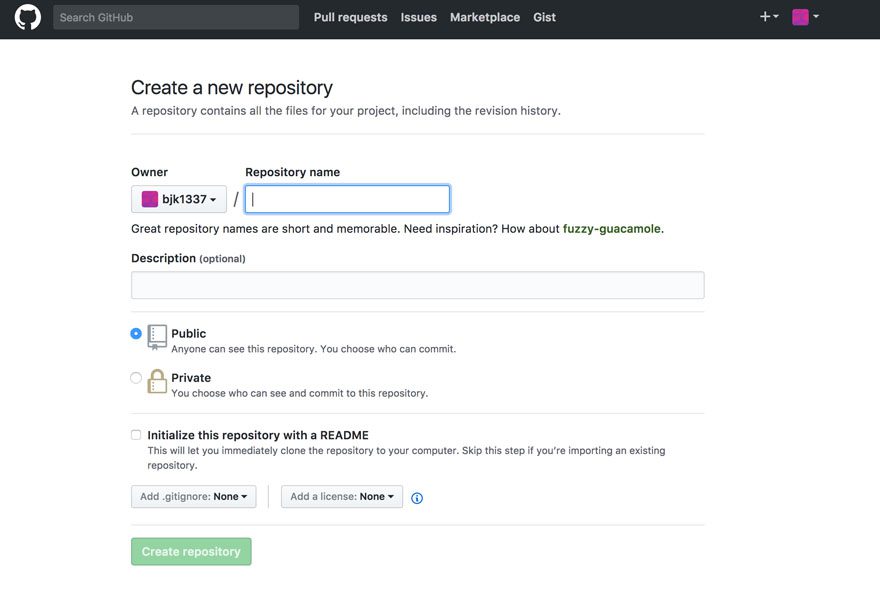Open the plus create-new menu
The width and height of the screenshot is (880, 595).
(768, 17)
